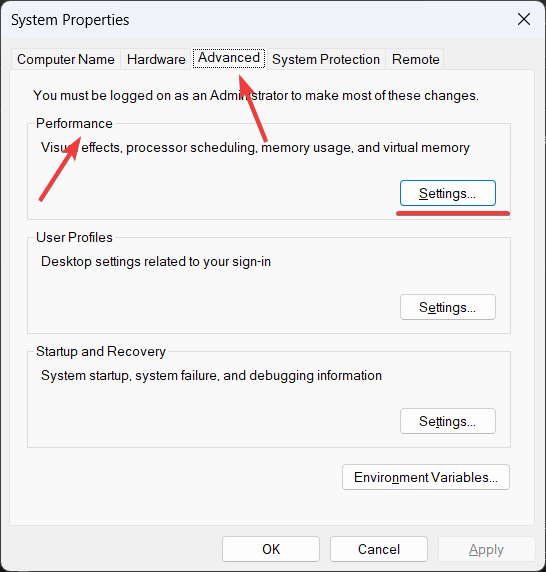
Task: Click the Administrator login notice text
Action: (x=256, y=96)
